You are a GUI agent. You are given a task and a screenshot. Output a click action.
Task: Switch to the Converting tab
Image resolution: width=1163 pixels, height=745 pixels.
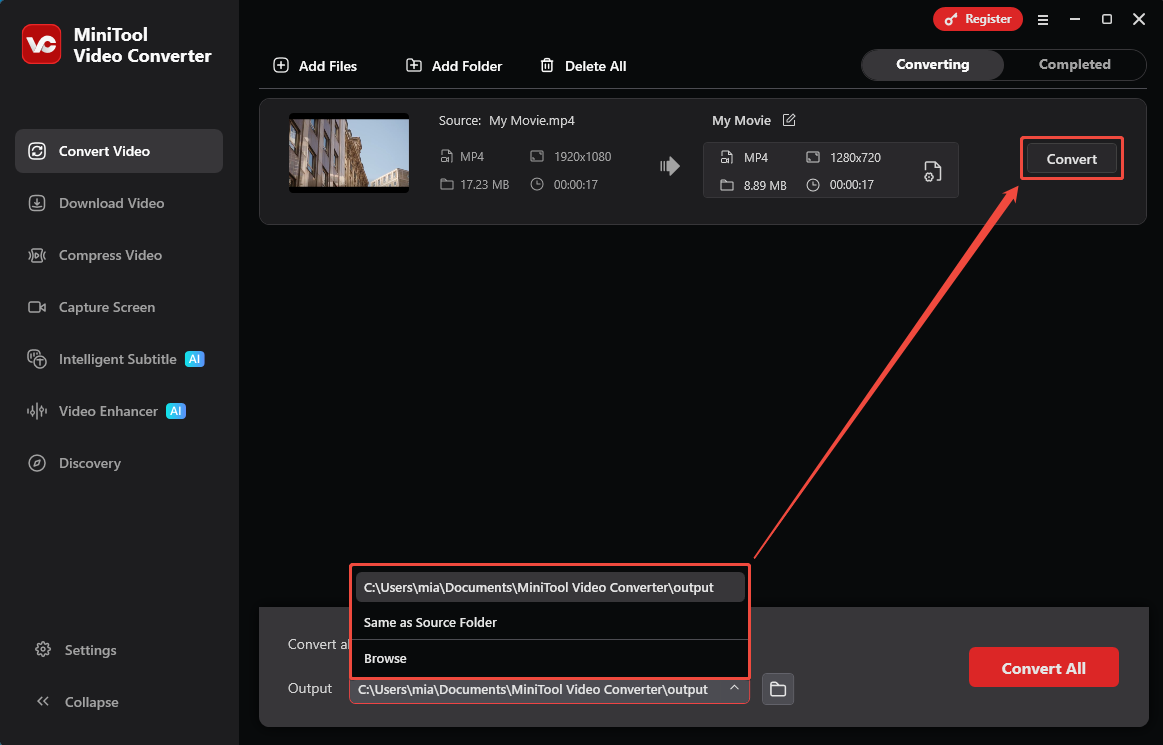coord(932,65)
